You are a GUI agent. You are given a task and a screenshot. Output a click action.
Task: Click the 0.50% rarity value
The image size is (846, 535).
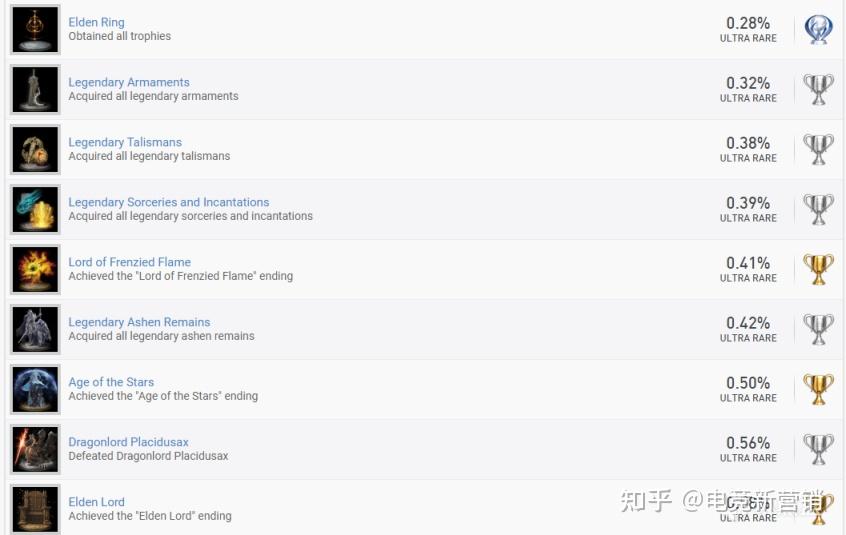pos(748,383)
